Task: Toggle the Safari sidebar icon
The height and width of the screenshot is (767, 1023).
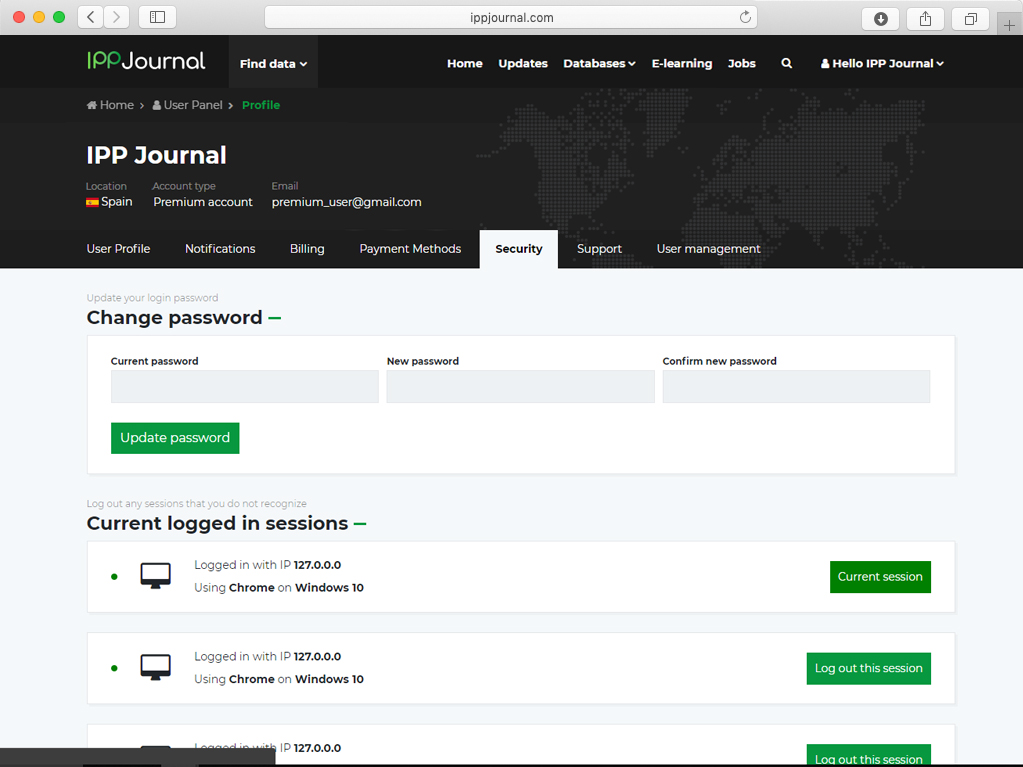Action: [157, 17]
